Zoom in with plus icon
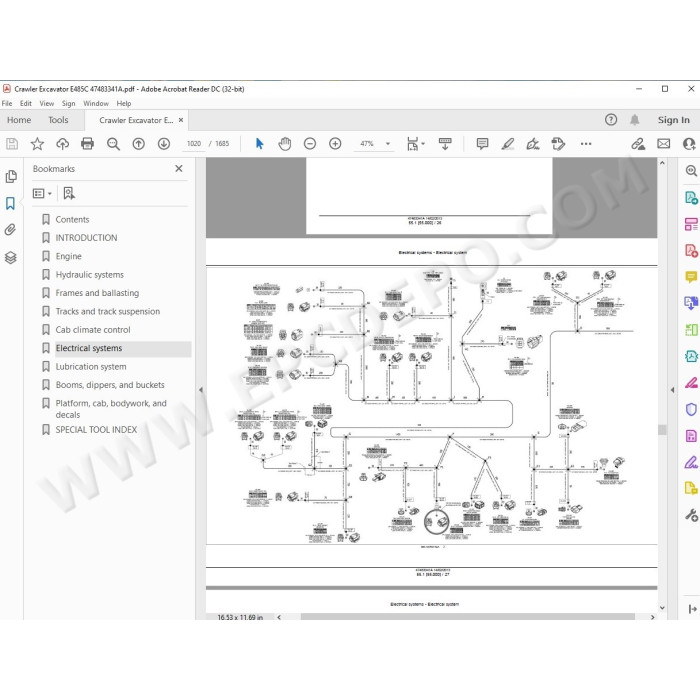 pos(335,144)
